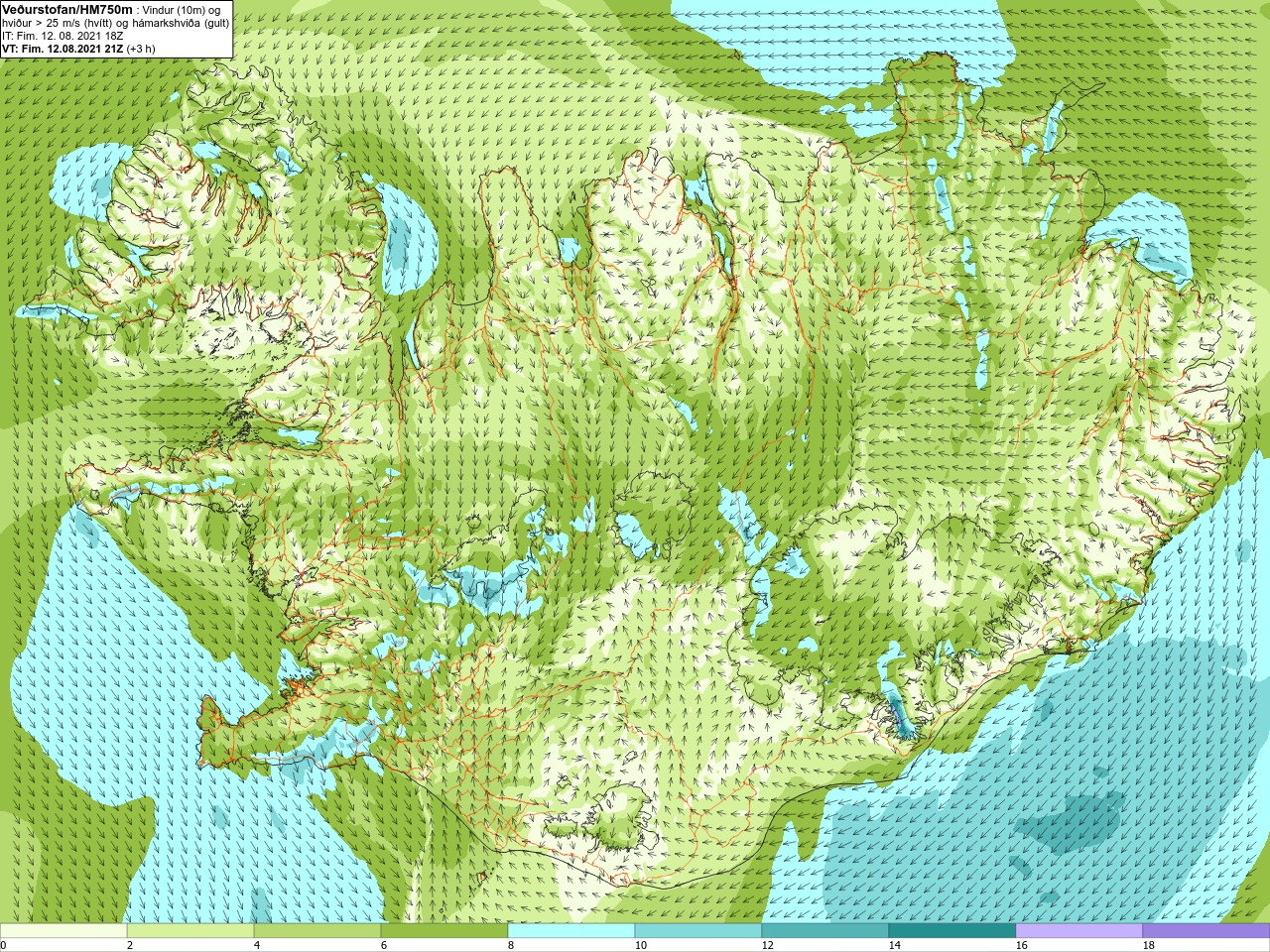This screenshot has height=952, width=1270.
Task: Click the legend scale label "6"
Action: tap(384, 946)
